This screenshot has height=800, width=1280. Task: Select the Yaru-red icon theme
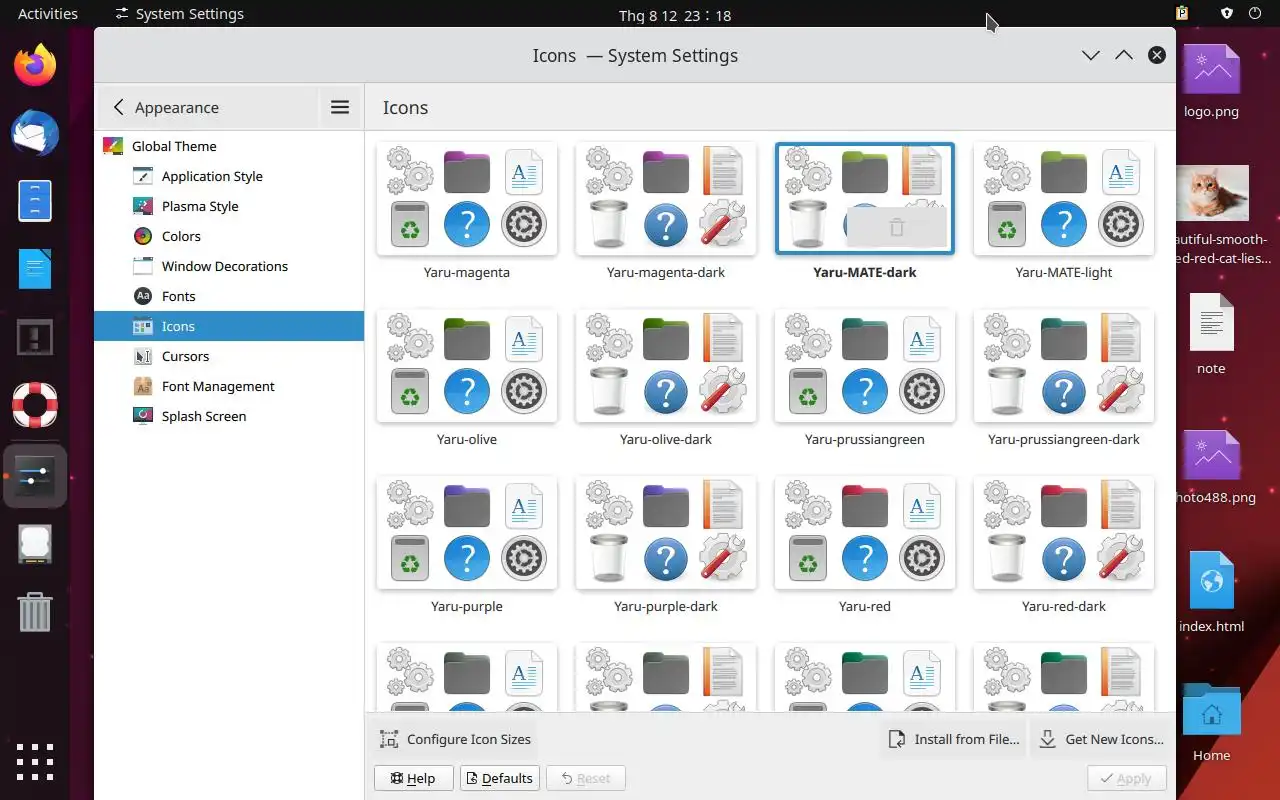[865, 533]
